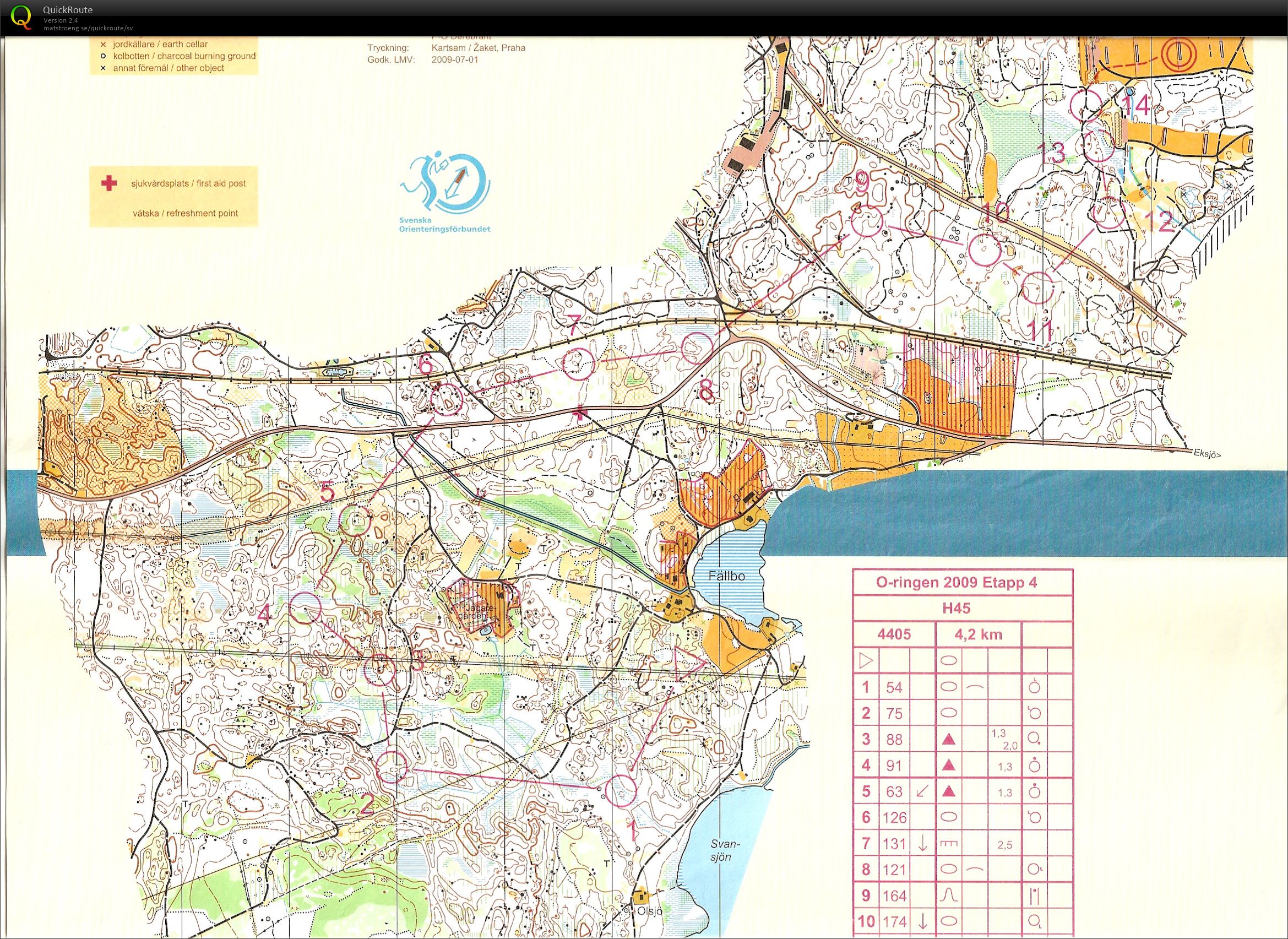The image size is (1288, 939).
Task: Click control number '12' on the map
Action: (x=1160, y=222)
